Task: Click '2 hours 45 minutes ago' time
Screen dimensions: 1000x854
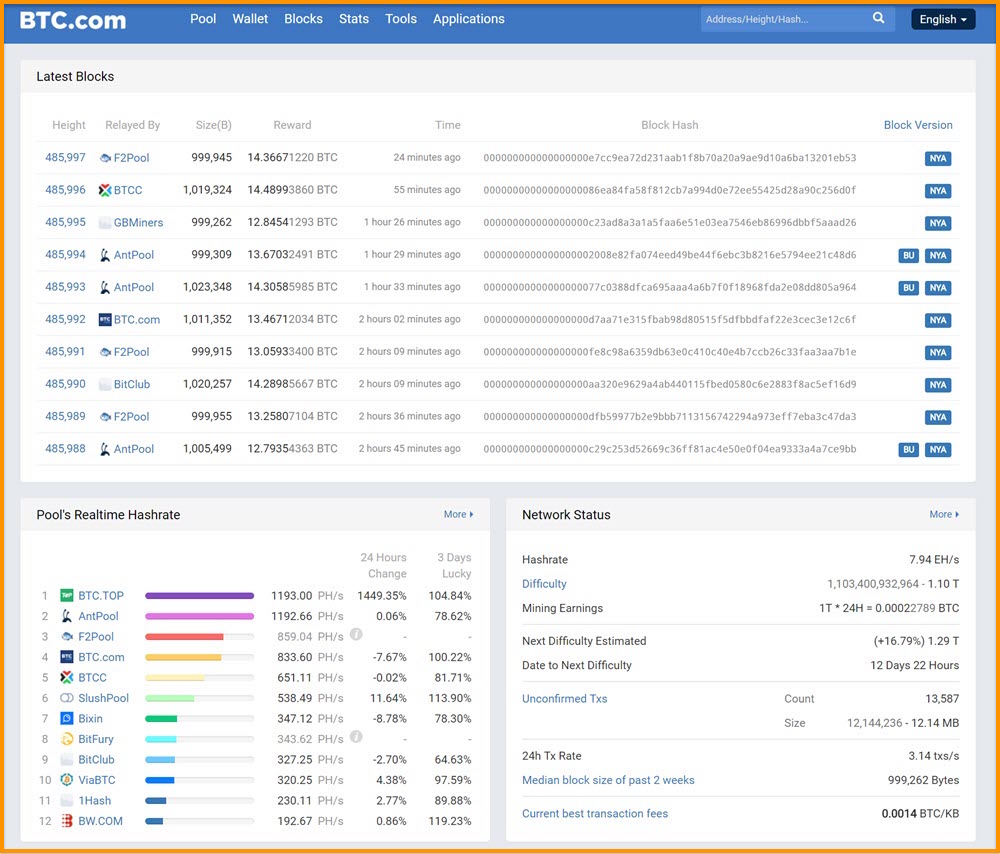Action: tap(409, 448)
